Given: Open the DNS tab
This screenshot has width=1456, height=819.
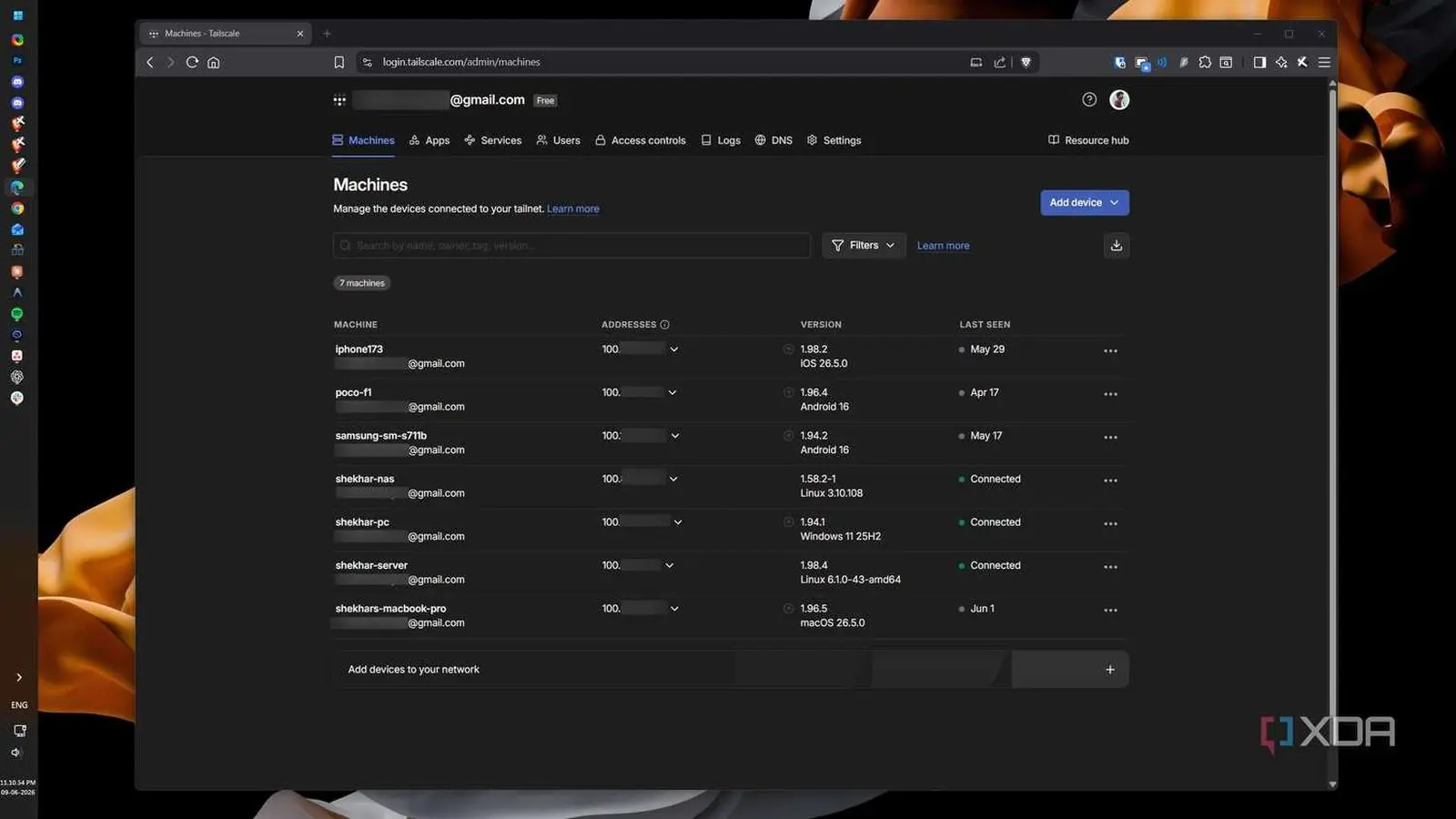Looking at the screenshot, I should 773,141.
